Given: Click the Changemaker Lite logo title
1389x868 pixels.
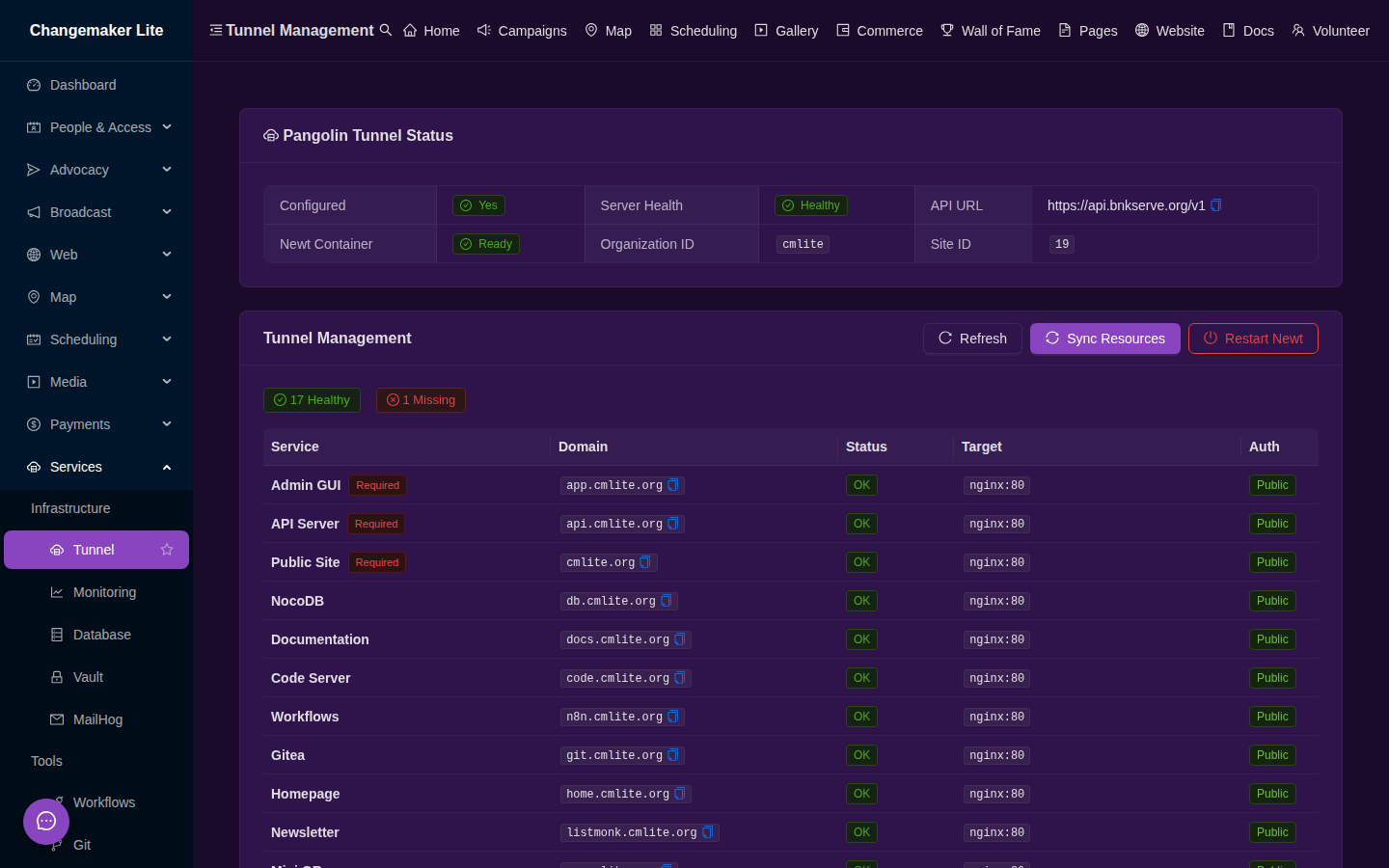Looking at the screenshot, I should point(96,30).
